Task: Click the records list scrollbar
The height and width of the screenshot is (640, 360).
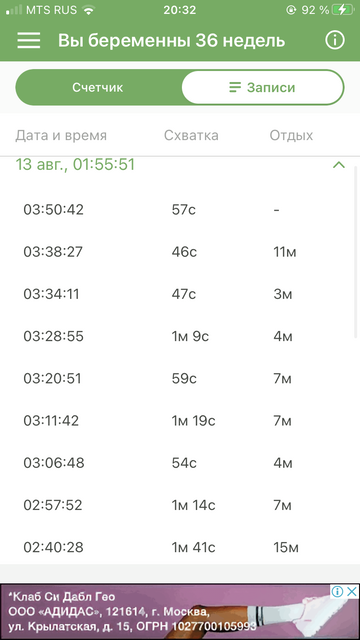Action: [x=357, y=251]
